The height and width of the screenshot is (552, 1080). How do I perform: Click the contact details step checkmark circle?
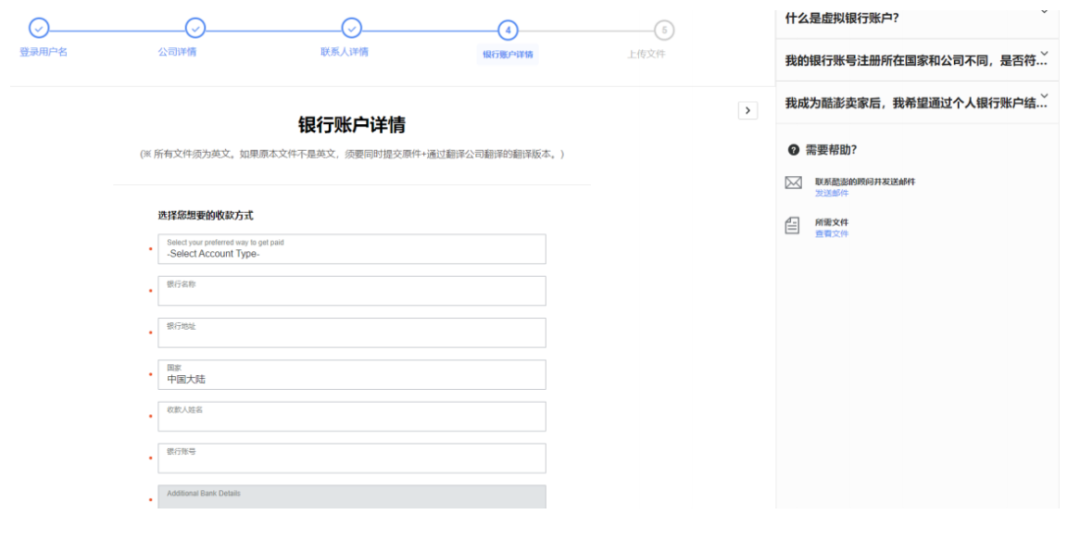point(351,28)
